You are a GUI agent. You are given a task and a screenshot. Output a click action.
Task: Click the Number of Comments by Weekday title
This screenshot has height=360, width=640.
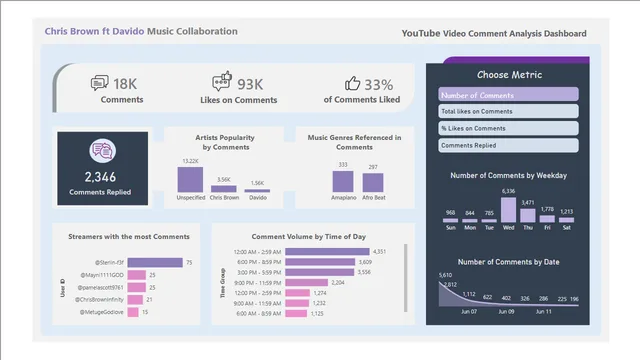pos(509,176)
